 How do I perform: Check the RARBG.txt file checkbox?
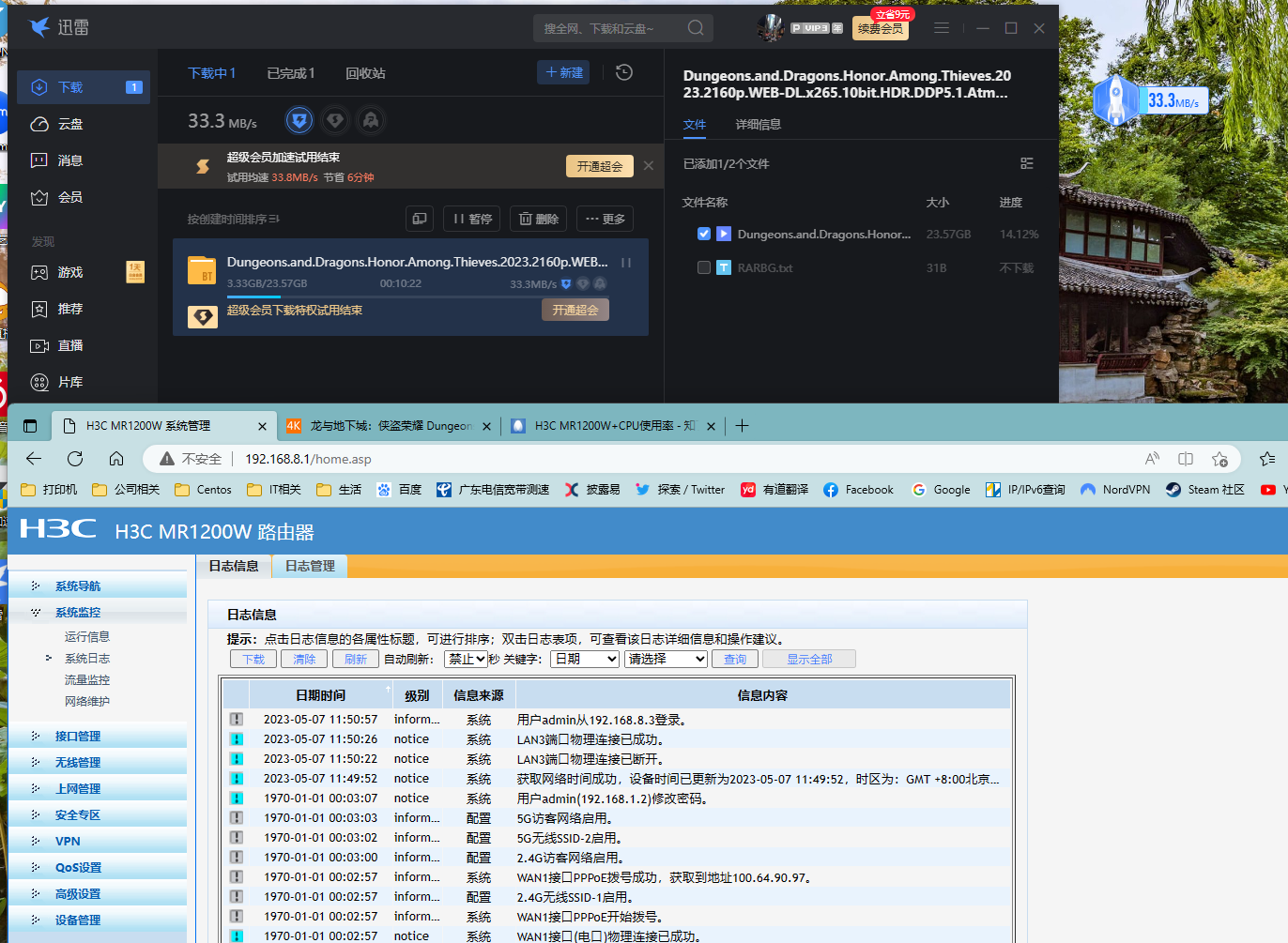pos(704,267)
